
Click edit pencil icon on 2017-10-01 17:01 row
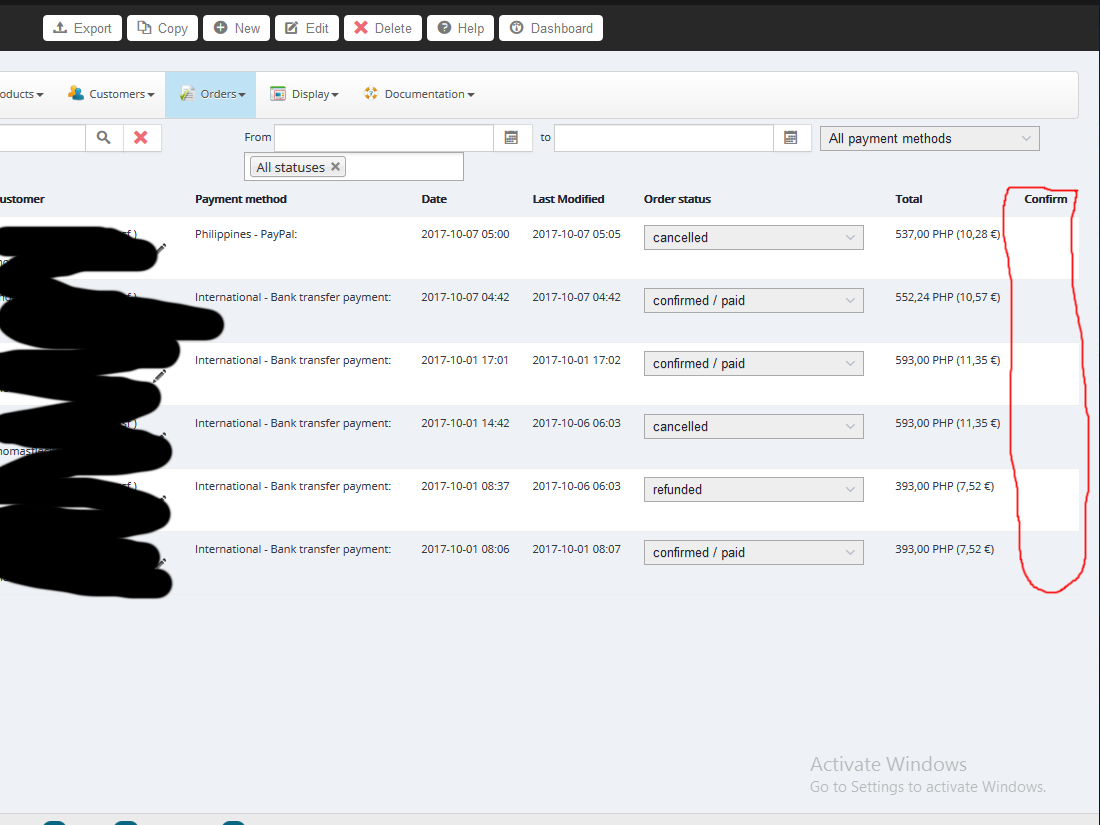[161, 375]
